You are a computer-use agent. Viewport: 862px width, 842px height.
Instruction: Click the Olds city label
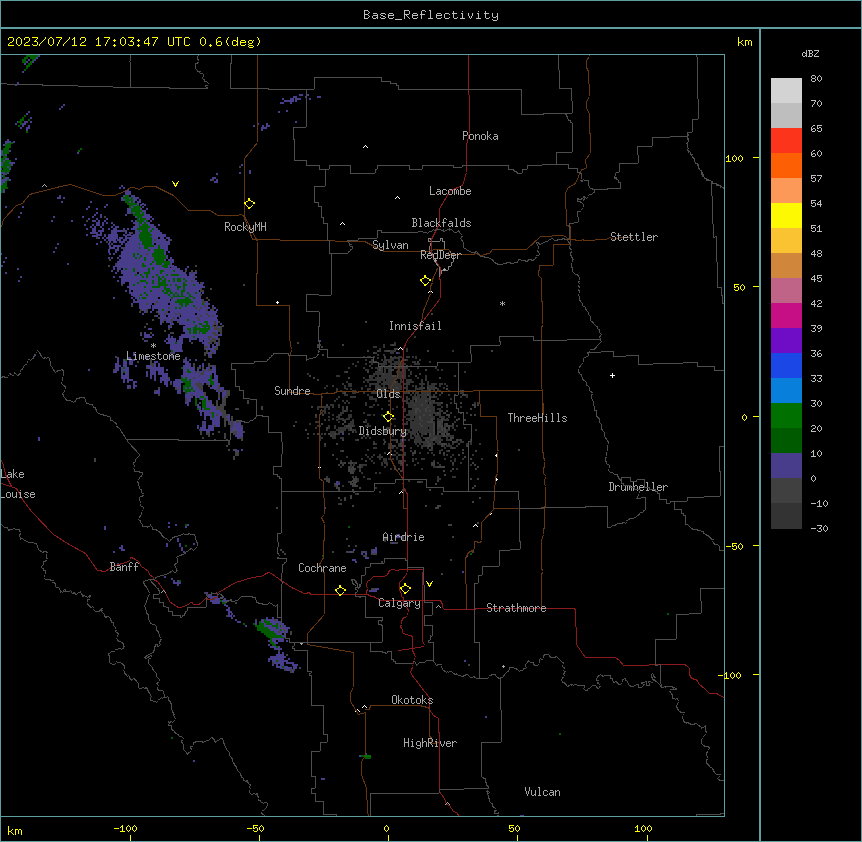pos(388,394)
